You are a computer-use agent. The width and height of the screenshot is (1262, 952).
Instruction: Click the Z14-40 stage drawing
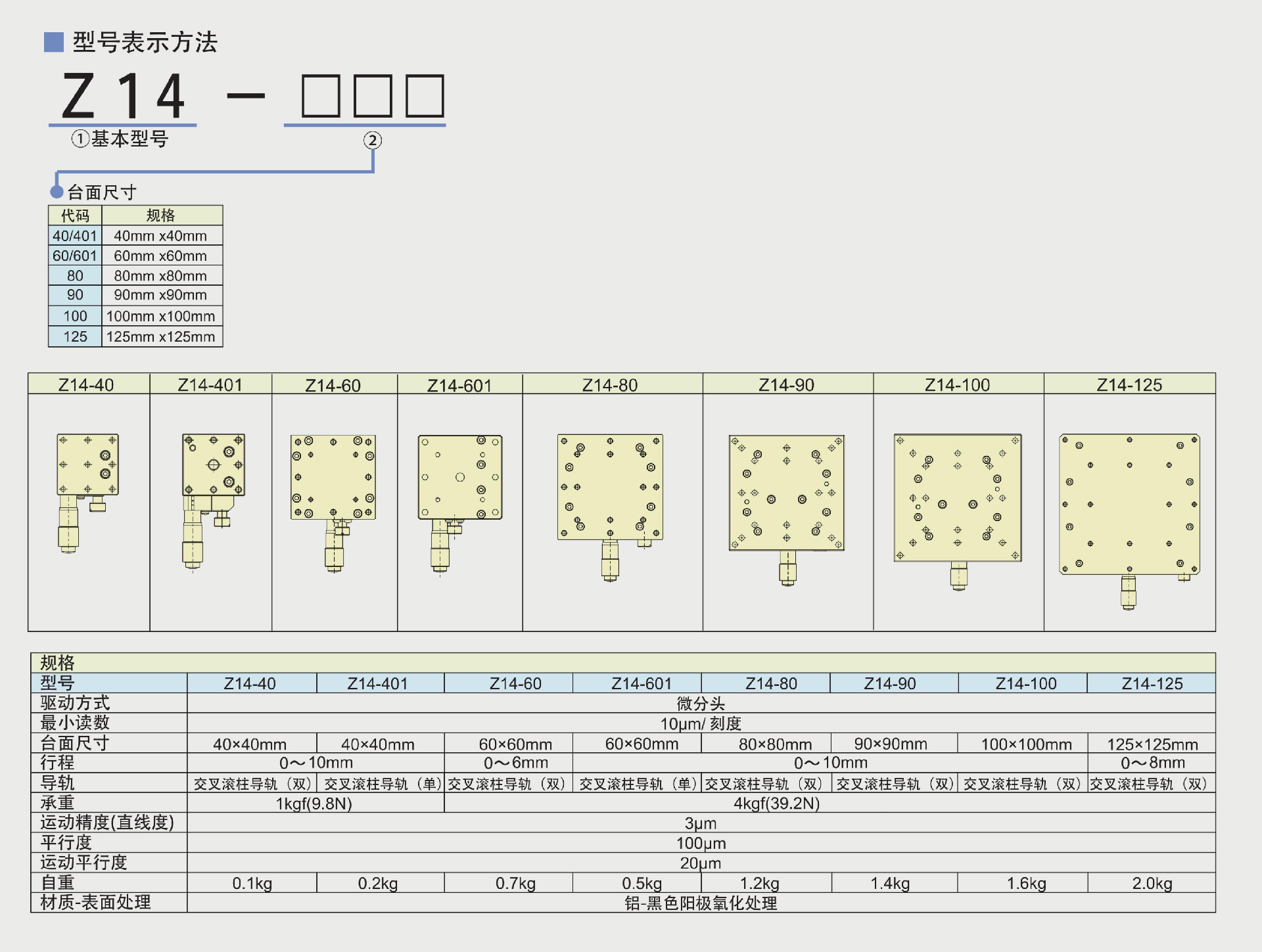[x=87, y=465]
